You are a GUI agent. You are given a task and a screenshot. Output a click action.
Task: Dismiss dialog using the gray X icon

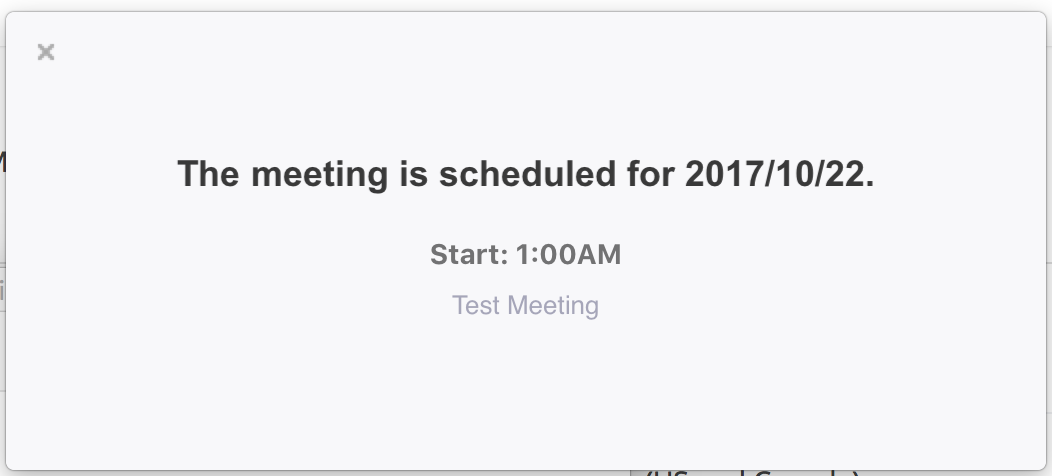(x=46, y=52)
